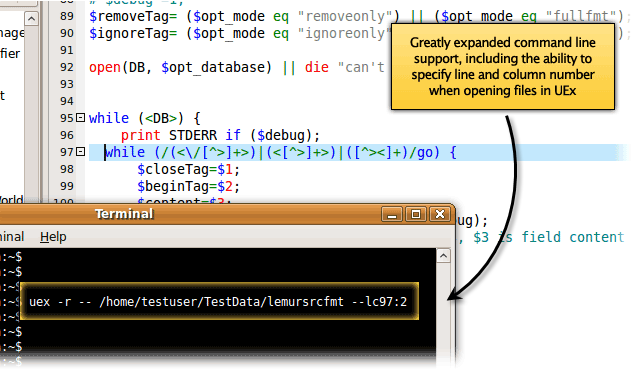The image size is (637, 372).
Task: Click line number 90 in the gutter
Action: [x=67, y=33]
